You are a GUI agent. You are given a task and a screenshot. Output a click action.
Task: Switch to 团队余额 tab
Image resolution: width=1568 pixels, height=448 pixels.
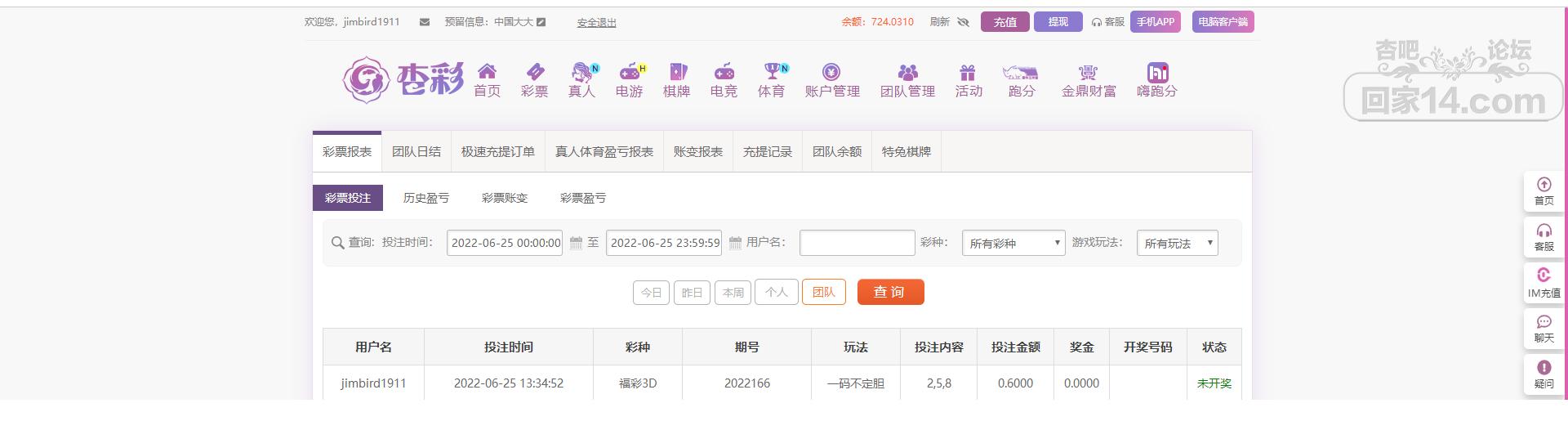point(837,152)
